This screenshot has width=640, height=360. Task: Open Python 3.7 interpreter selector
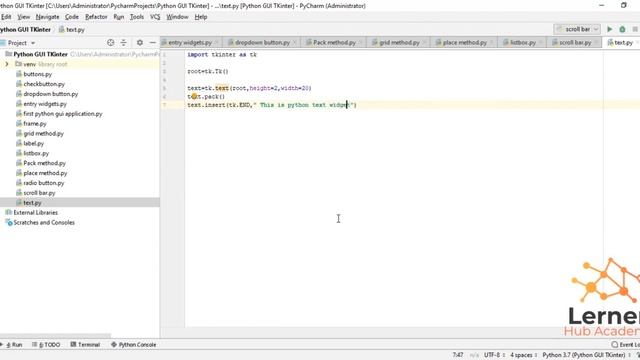[x=586, y=356]
